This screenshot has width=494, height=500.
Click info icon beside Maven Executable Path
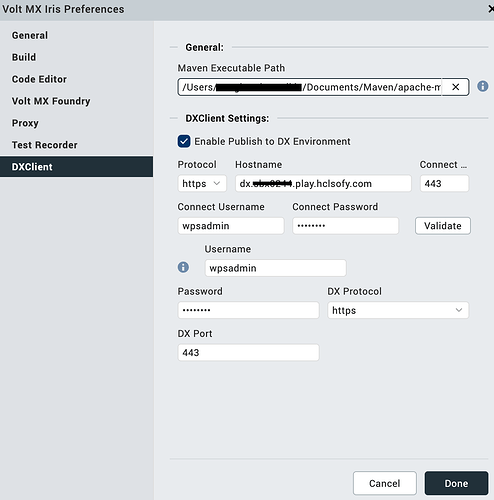click(482, 86)
